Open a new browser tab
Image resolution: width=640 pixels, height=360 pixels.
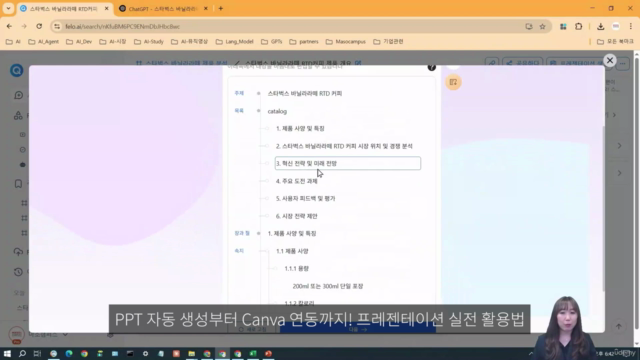coord(221,9)
